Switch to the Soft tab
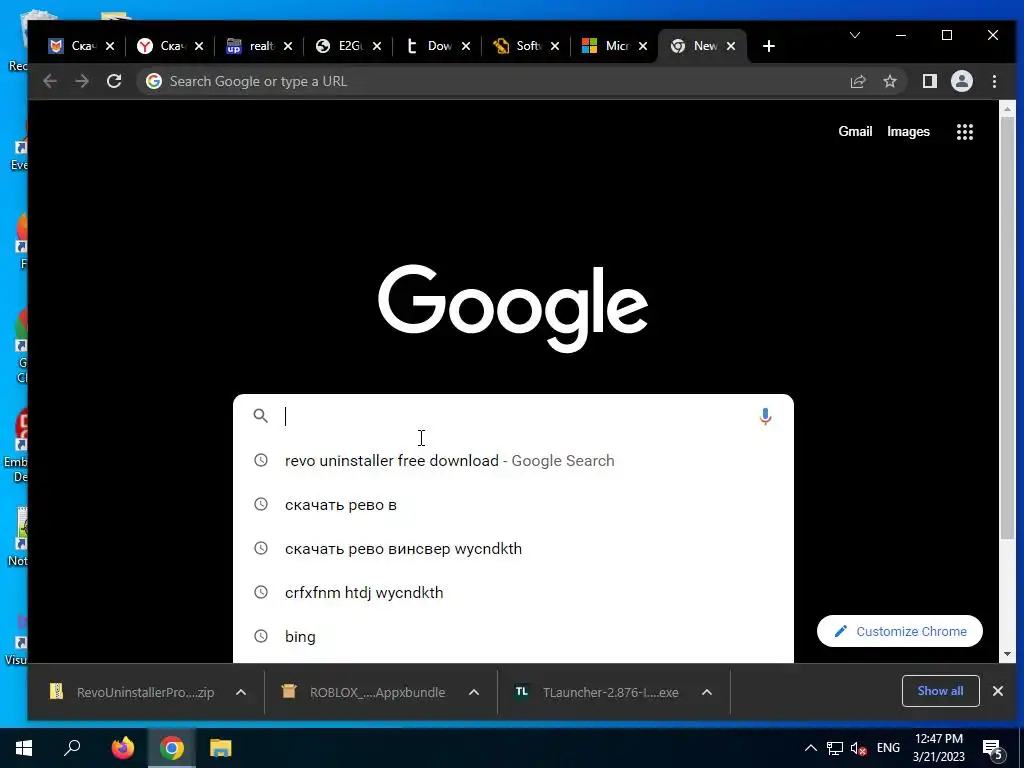The image size is (1024, 768). pos(526,46)
